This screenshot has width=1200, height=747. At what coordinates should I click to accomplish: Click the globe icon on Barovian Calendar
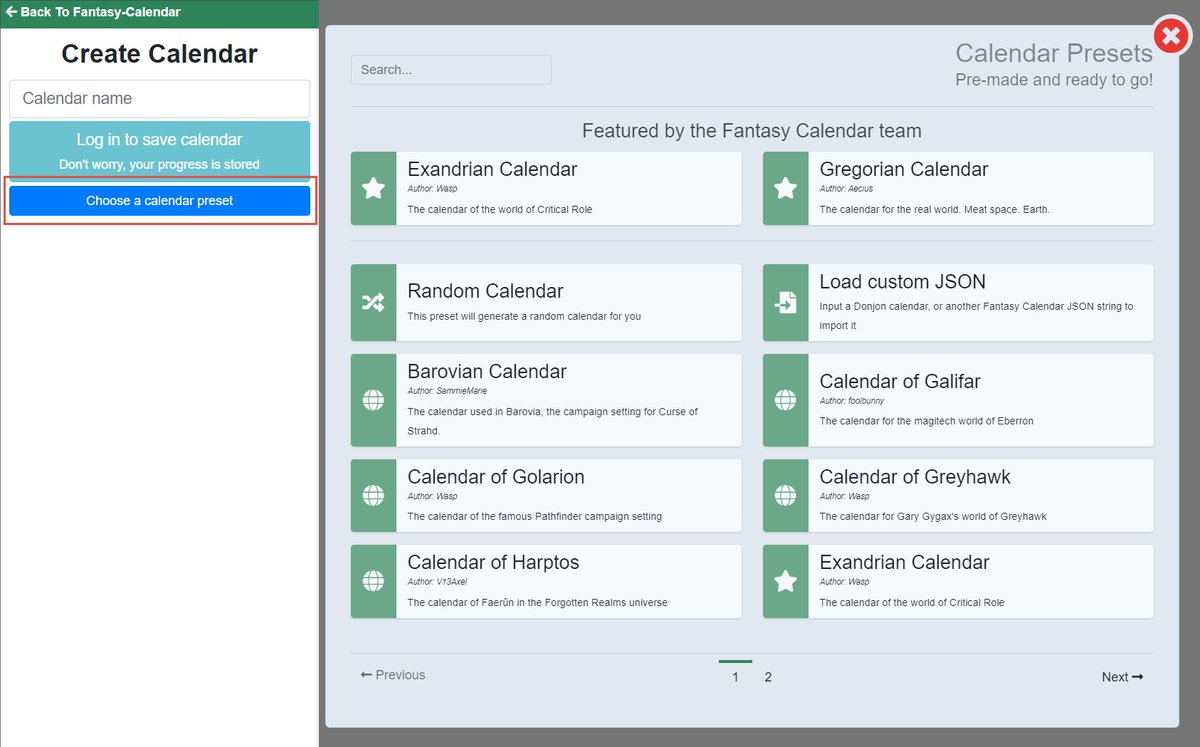pos(373,400)
